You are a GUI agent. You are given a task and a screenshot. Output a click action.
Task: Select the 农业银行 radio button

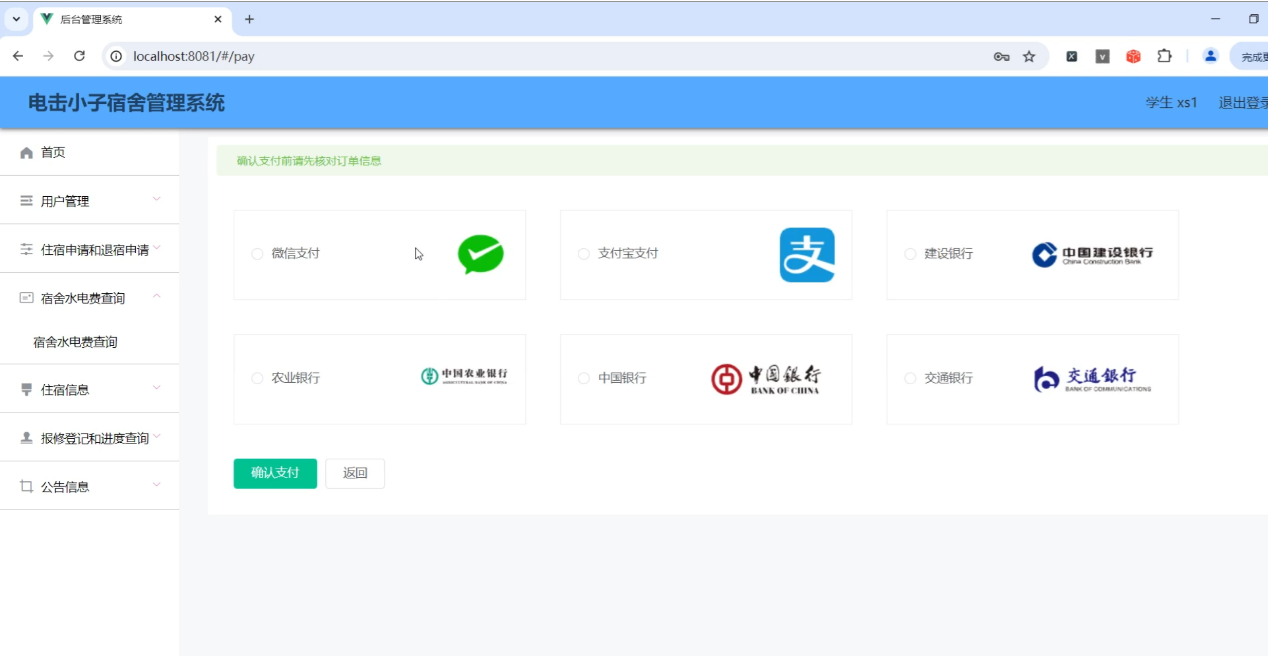coord(257,378)
